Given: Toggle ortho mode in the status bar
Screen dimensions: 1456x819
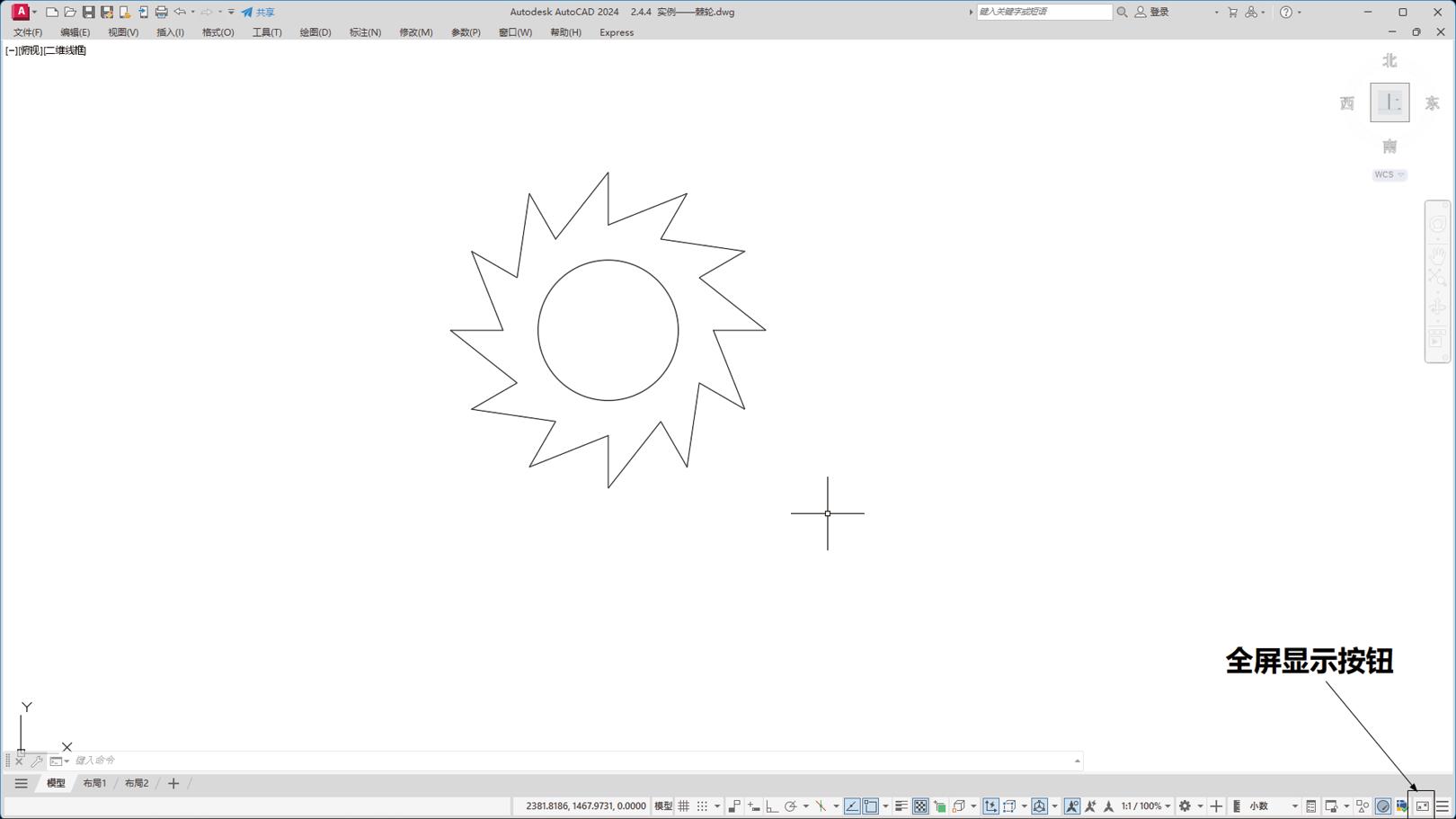Looking at the screenshot, I should click(772, 806).
